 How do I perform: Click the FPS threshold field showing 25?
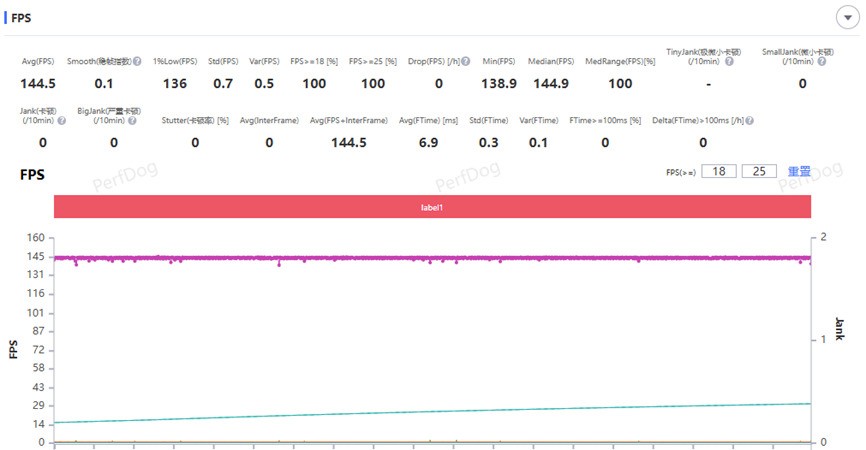coord(759,171)
